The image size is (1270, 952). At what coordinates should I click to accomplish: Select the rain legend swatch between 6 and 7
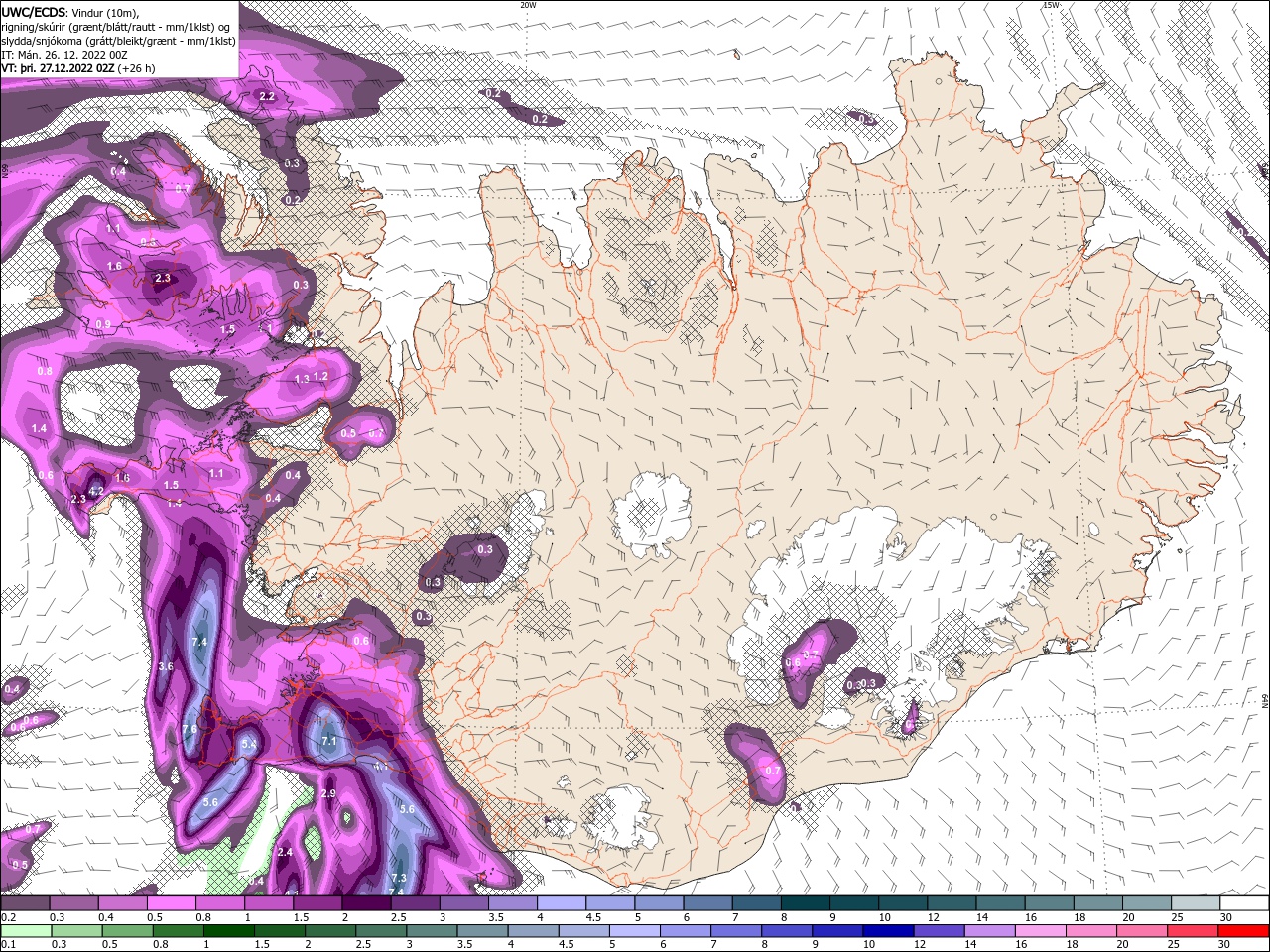coord(686,930)
